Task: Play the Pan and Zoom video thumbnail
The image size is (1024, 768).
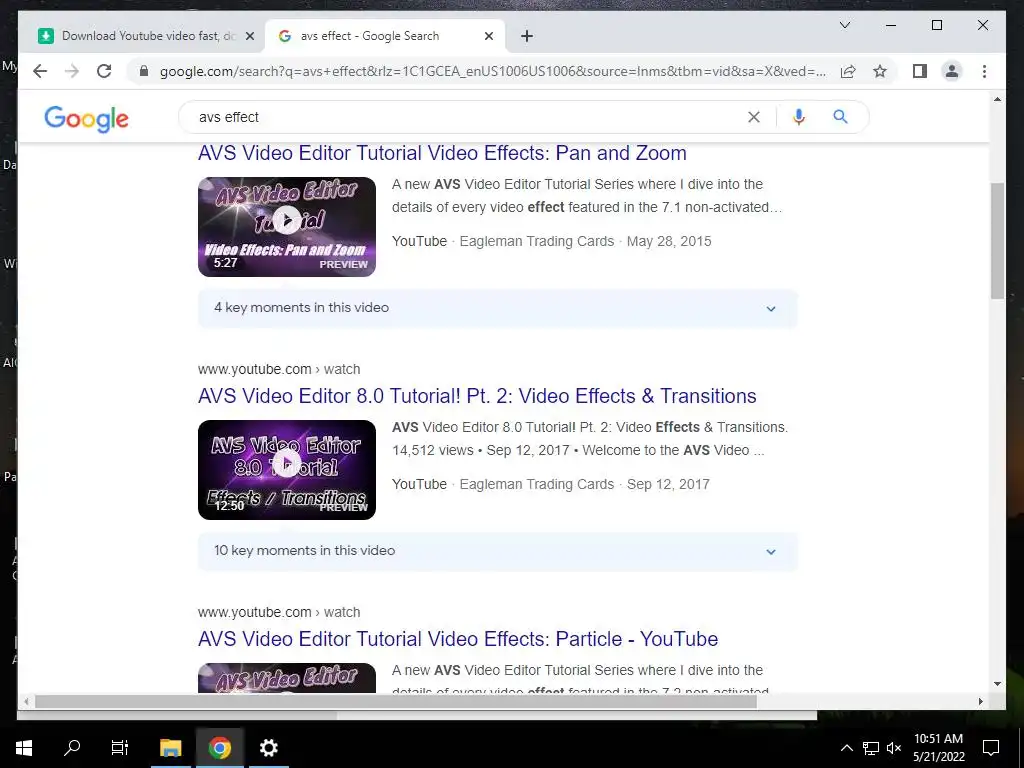Action: pyautogui.click(x=287, y=227)
